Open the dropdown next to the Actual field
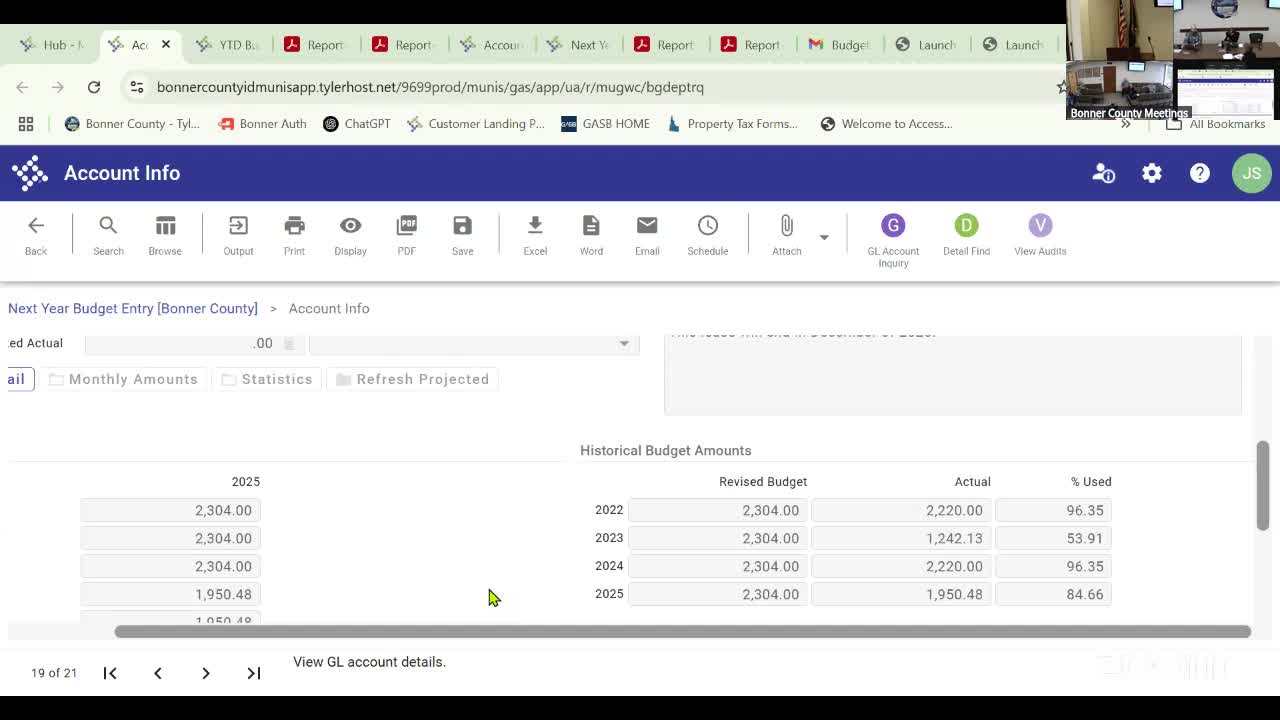The height and width of the screenshot is (720, 1280). coord(624,343)
